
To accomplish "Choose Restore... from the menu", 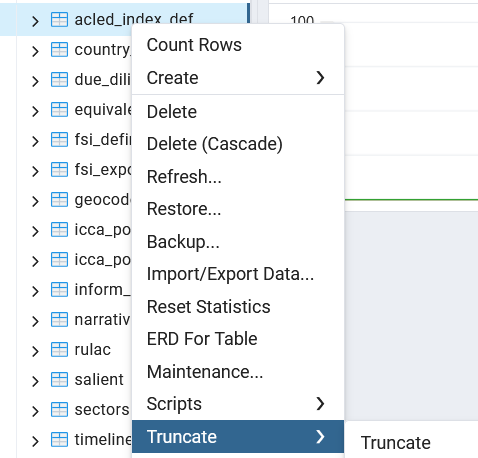I will pos(238,209).
